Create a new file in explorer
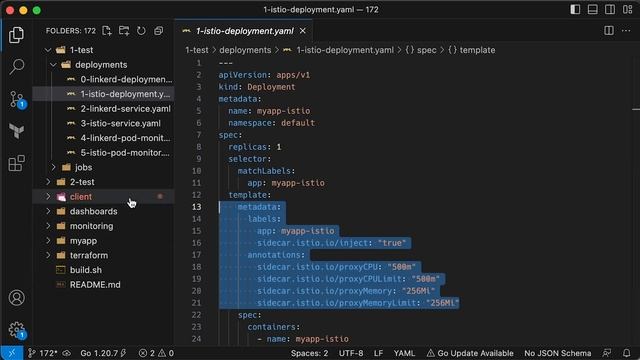This screenshot has height=360, width=640. (107, 31)
